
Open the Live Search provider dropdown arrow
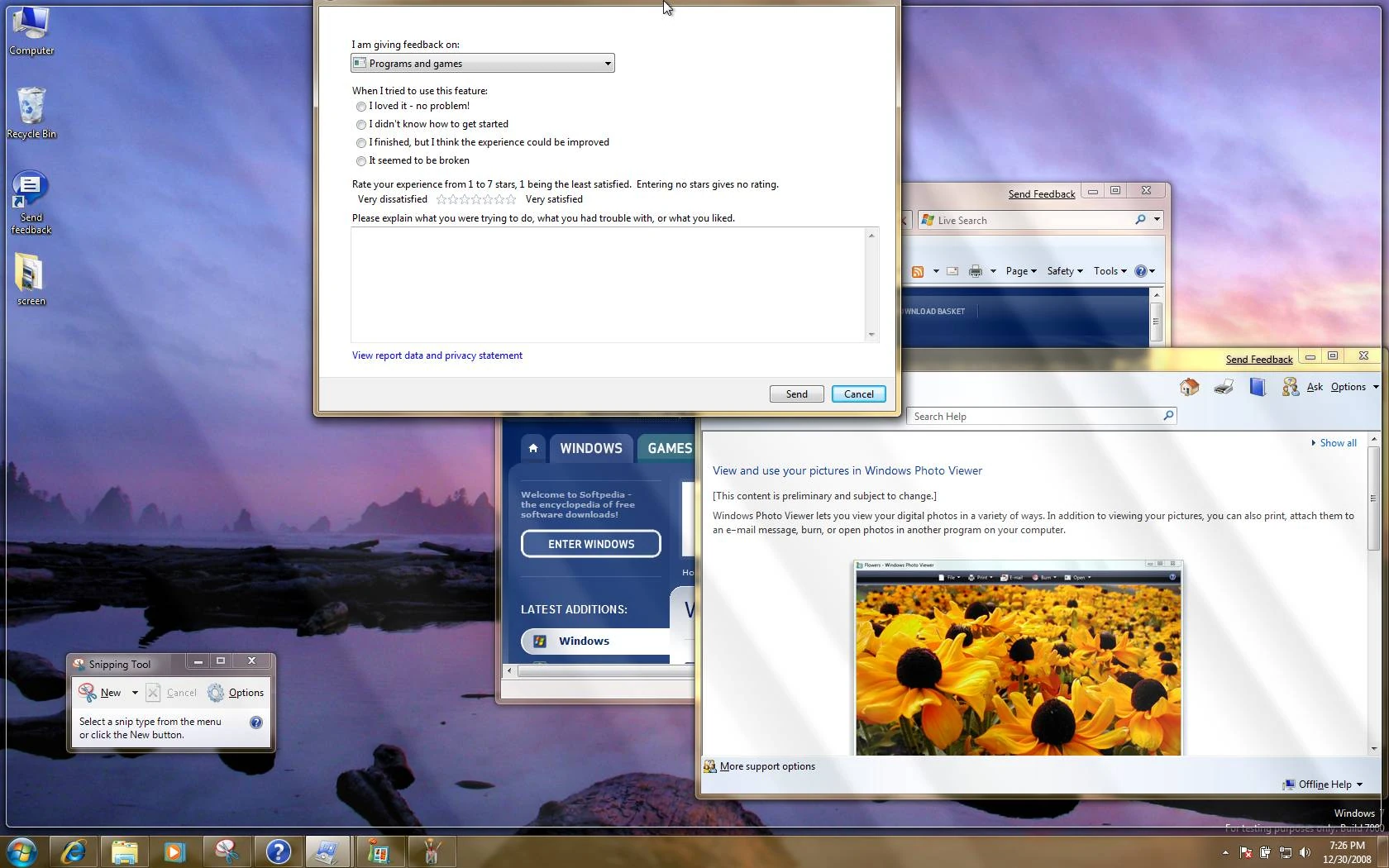coord(1157,220)
